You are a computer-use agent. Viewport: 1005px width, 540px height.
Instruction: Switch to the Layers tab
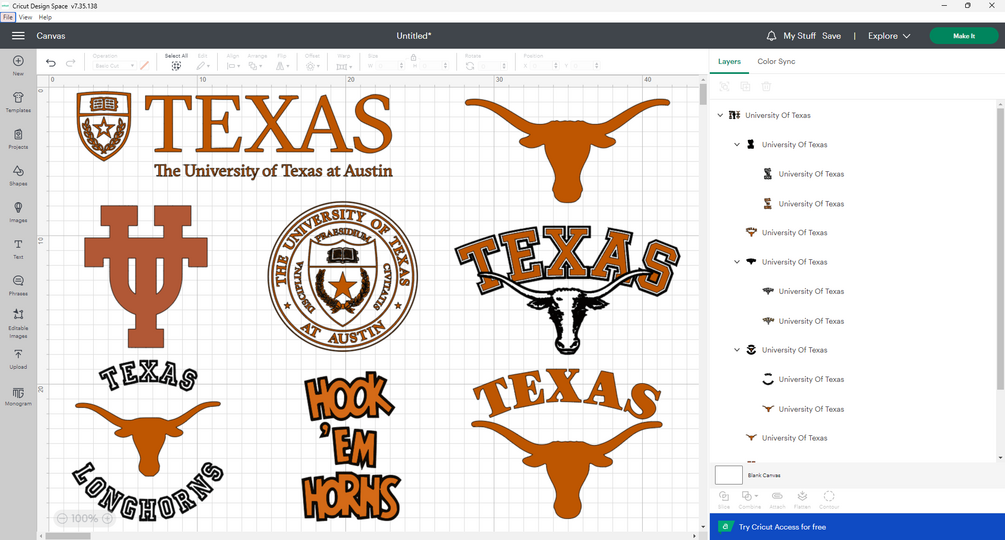click(x=729, y=61)
